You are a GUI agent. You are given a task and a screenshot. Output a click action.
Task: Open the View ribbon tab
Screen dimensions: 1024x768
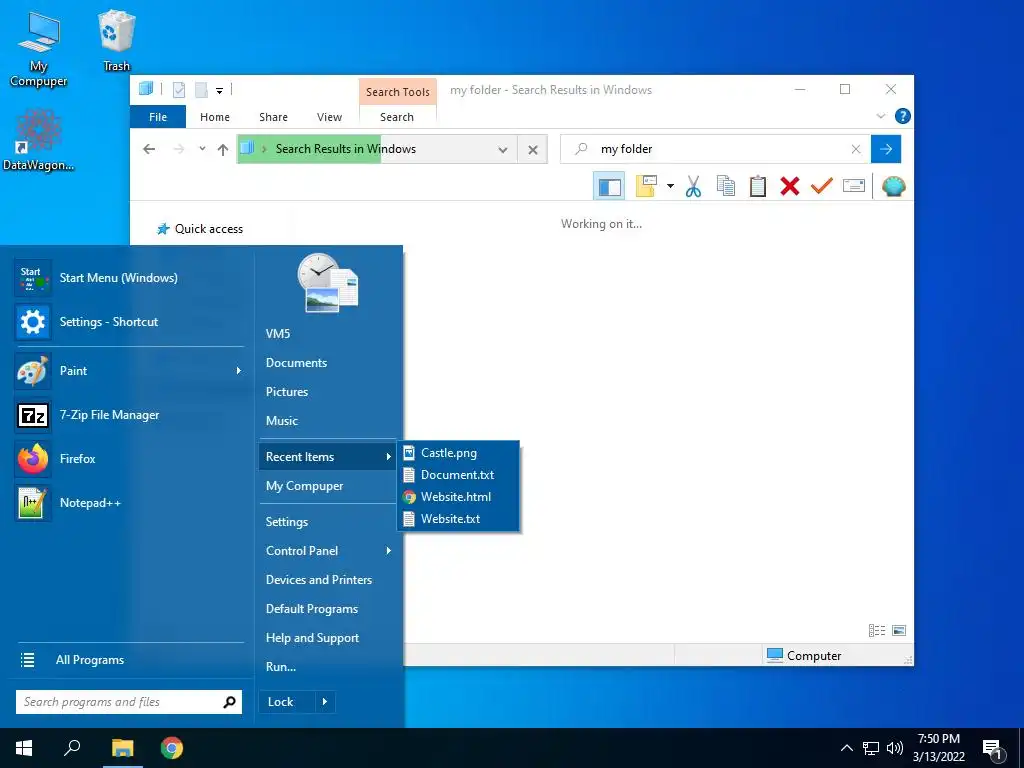329,117
